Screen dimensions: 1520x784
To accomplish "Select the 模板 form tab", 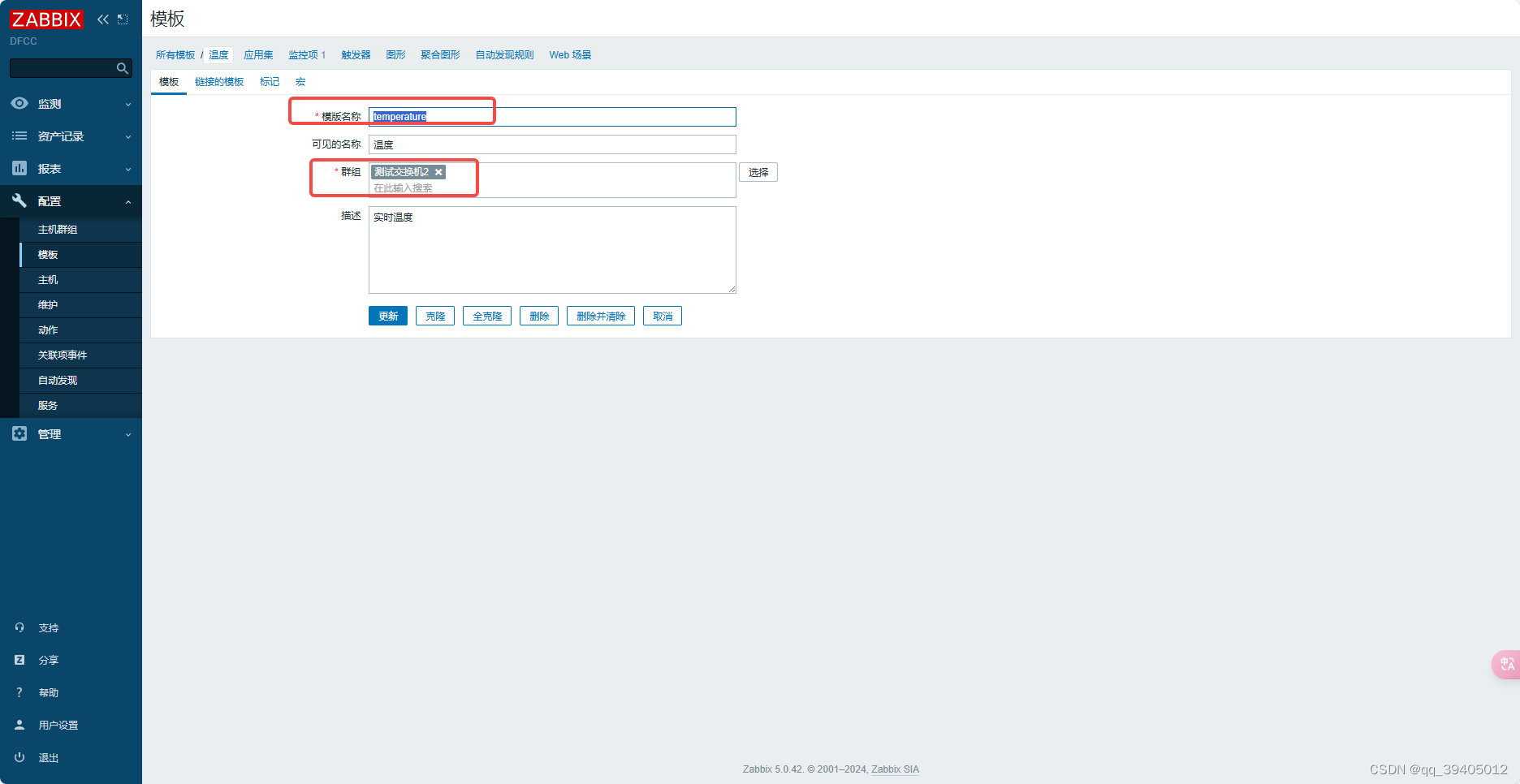I will pyautogui.click(x=169, y=82).
